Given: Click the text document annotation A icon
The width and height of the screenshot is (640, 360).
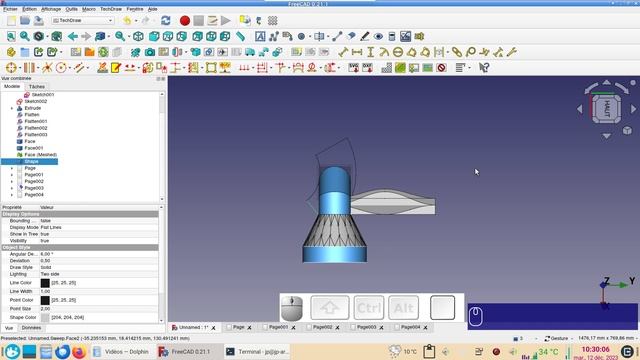Looking at the screenshot, I should pos(260,36).
